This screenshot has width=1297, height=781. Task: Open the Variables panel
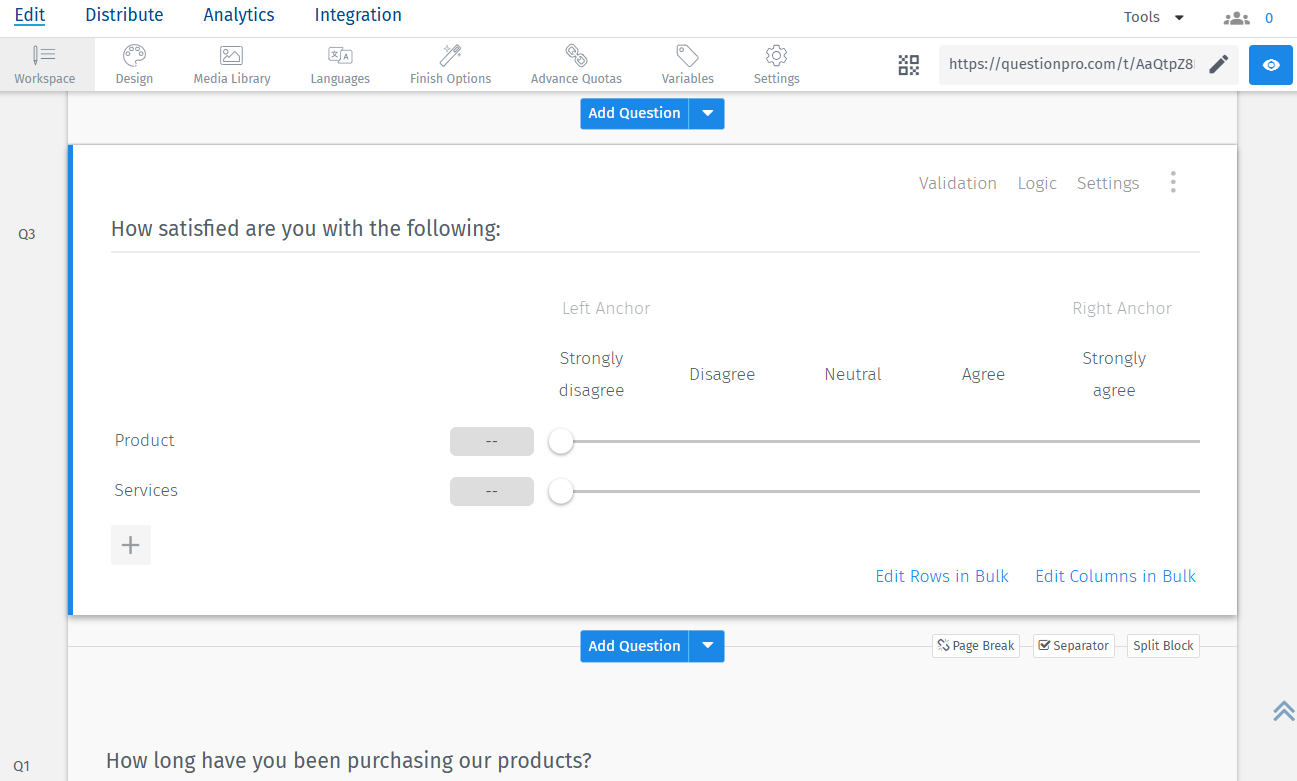[x=687, y=63]
